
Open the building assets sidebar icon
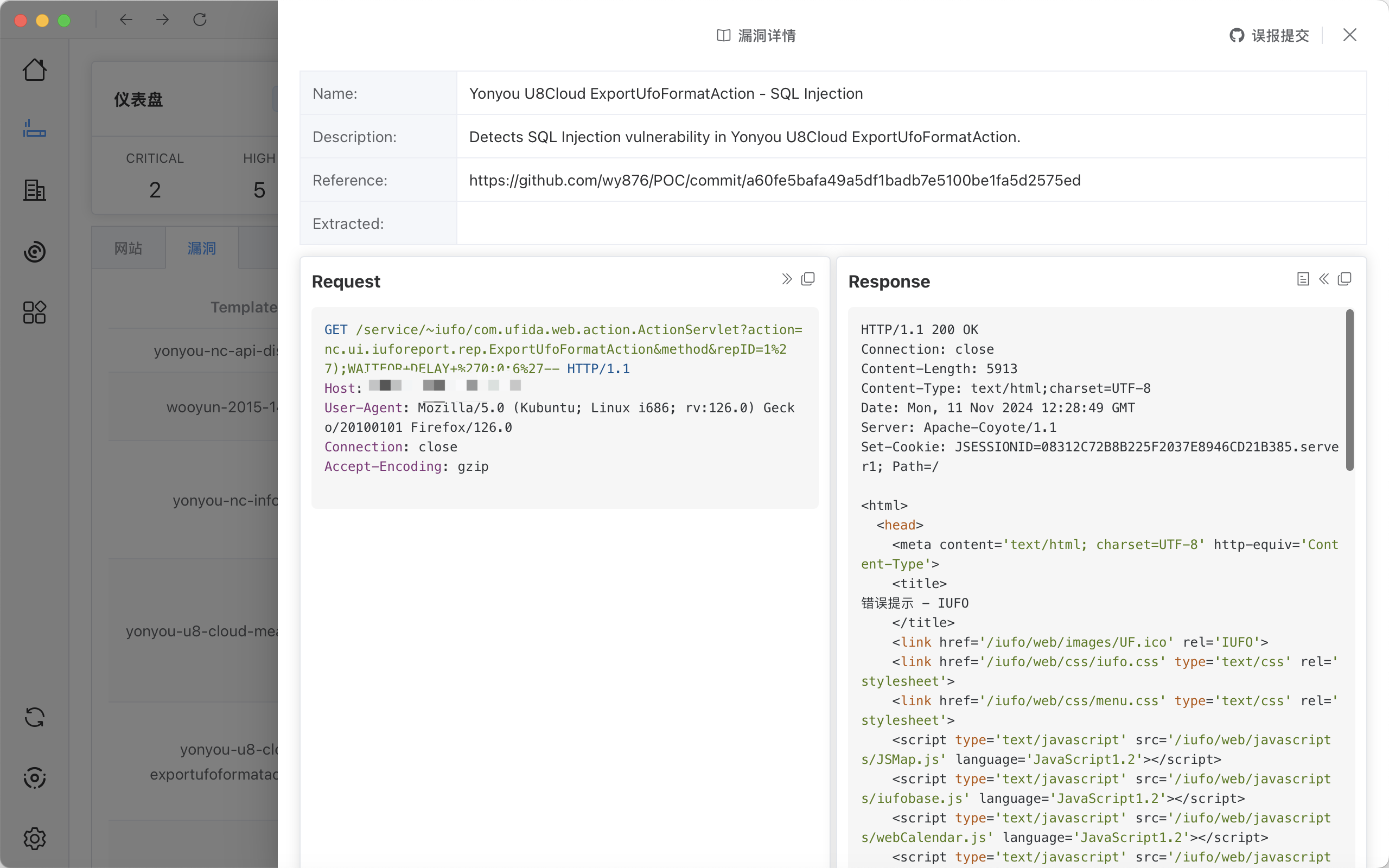(34, 190)
